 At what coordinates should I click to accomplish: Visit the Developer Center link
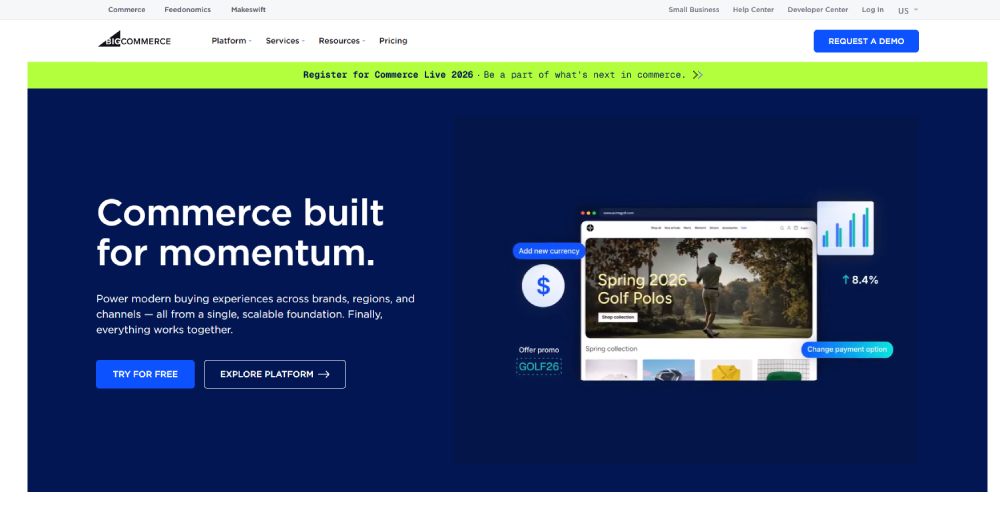[x=817, y=10]
